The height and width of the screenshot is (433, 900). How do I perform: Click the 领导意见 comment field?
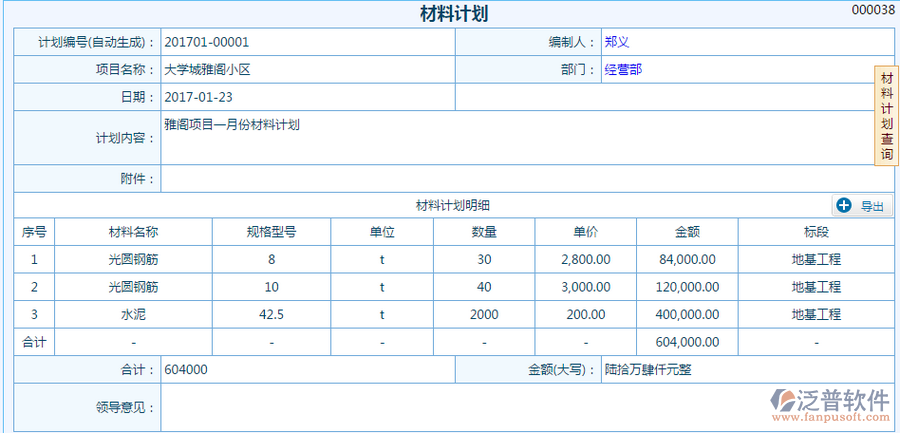click(525, 408)
